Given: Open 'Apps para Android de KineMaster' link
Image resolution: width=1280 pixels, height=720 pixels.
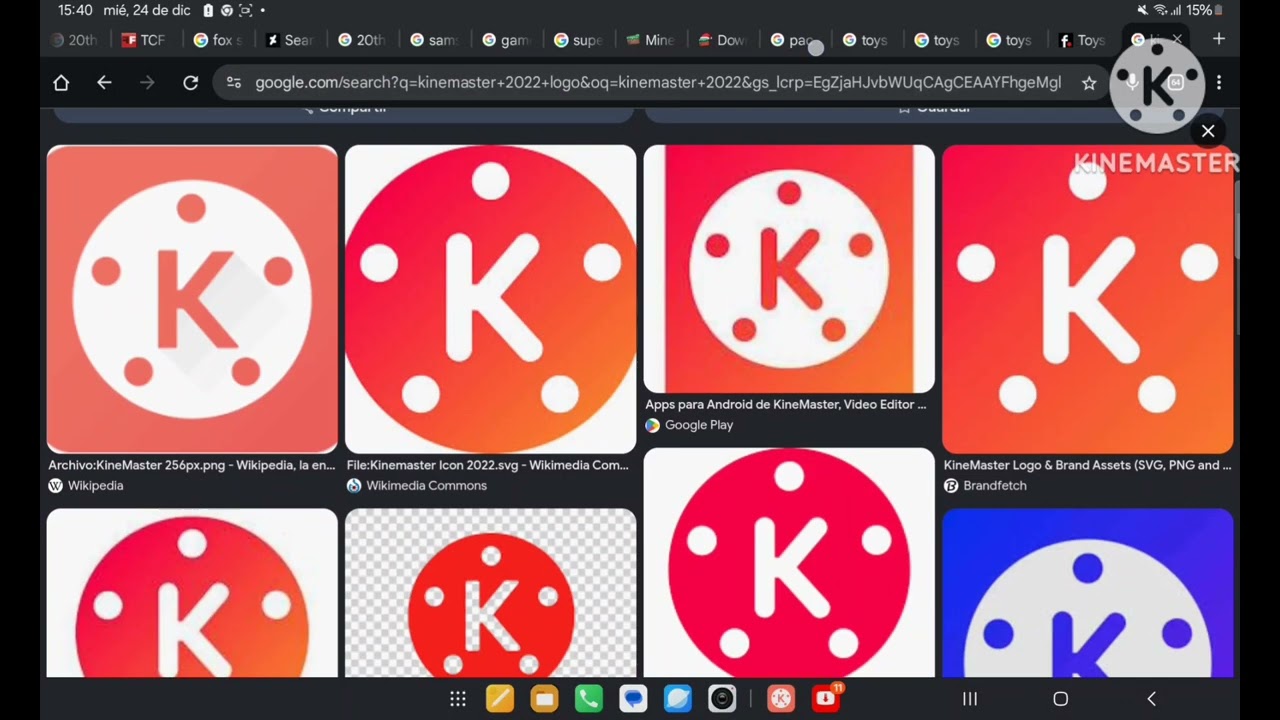Looking at the screenshot, I should click(x=786, y=405).
